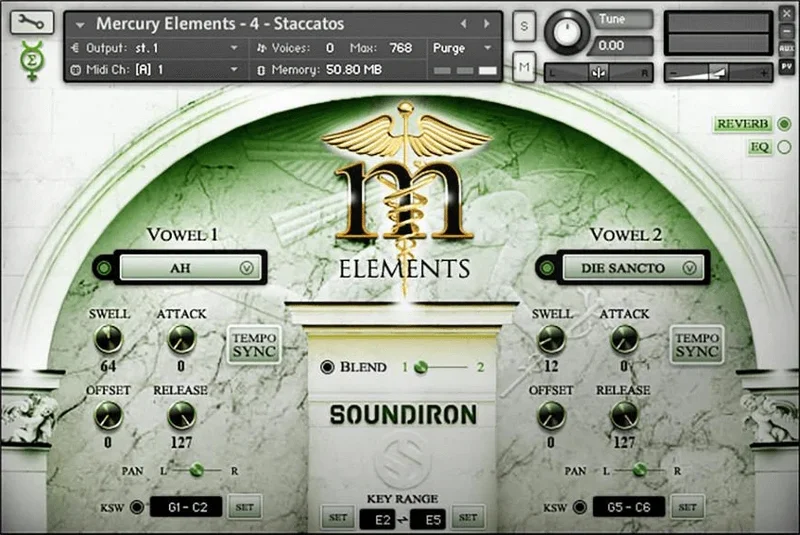Click the Soundiron S emblem logo
This screenshot has height=535, width=800.
pos(403,462)
